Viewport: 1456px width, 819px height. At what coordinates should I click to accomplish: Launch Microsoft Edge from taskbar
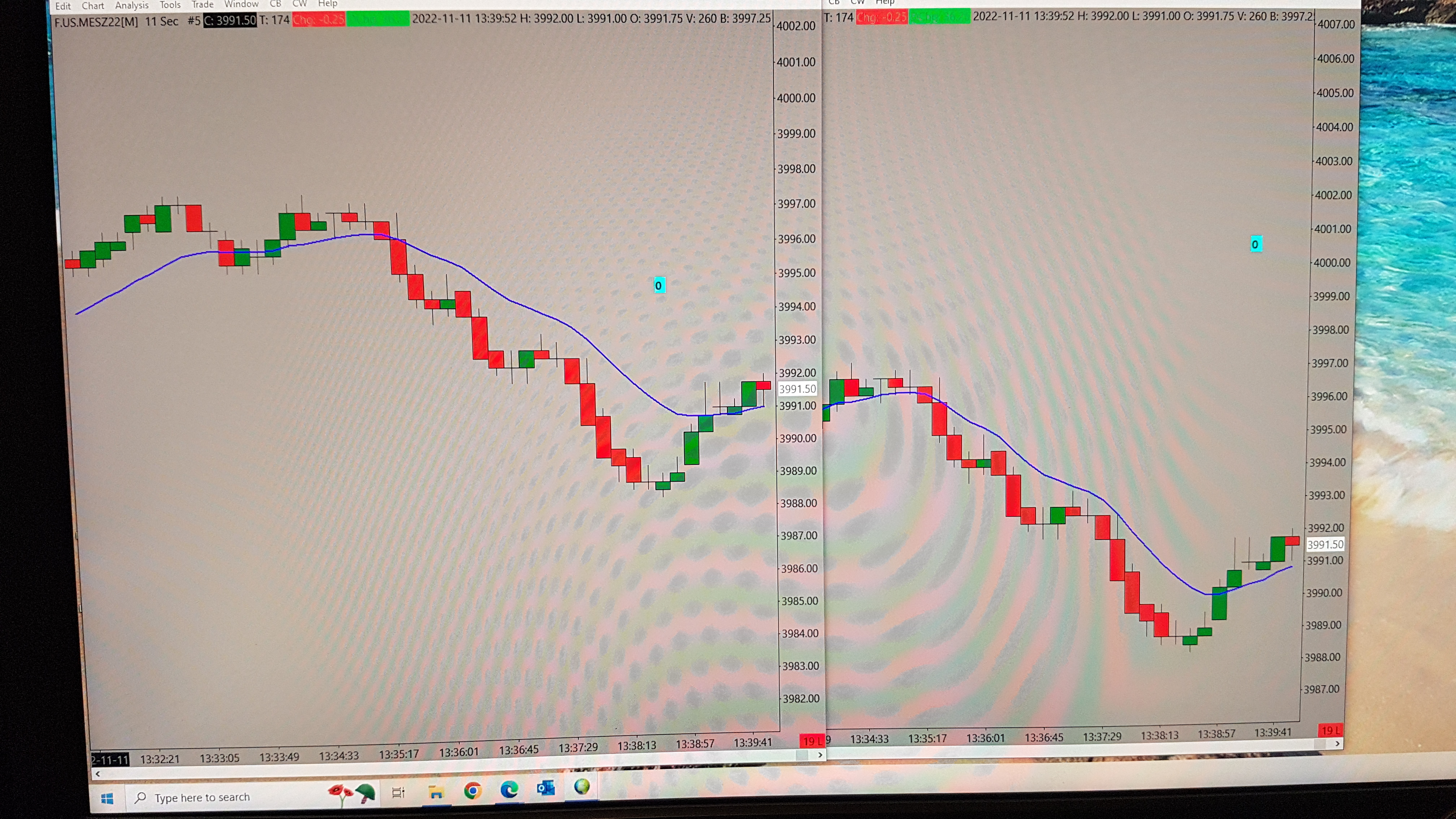pyautogui.click(x=509, y=790)
